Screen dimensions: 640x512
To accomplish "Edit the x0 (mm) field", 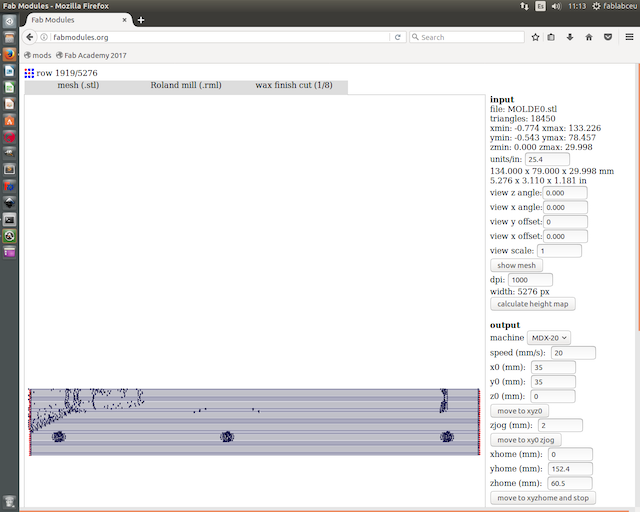I will click(553, 367).
